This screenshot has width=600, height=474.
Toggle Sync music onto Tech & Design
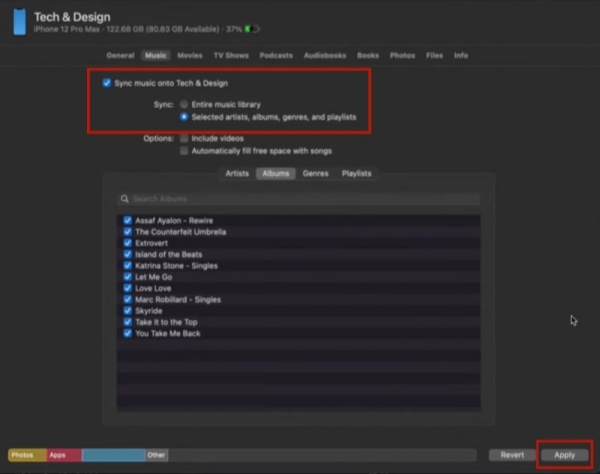[x=107, y=83]
